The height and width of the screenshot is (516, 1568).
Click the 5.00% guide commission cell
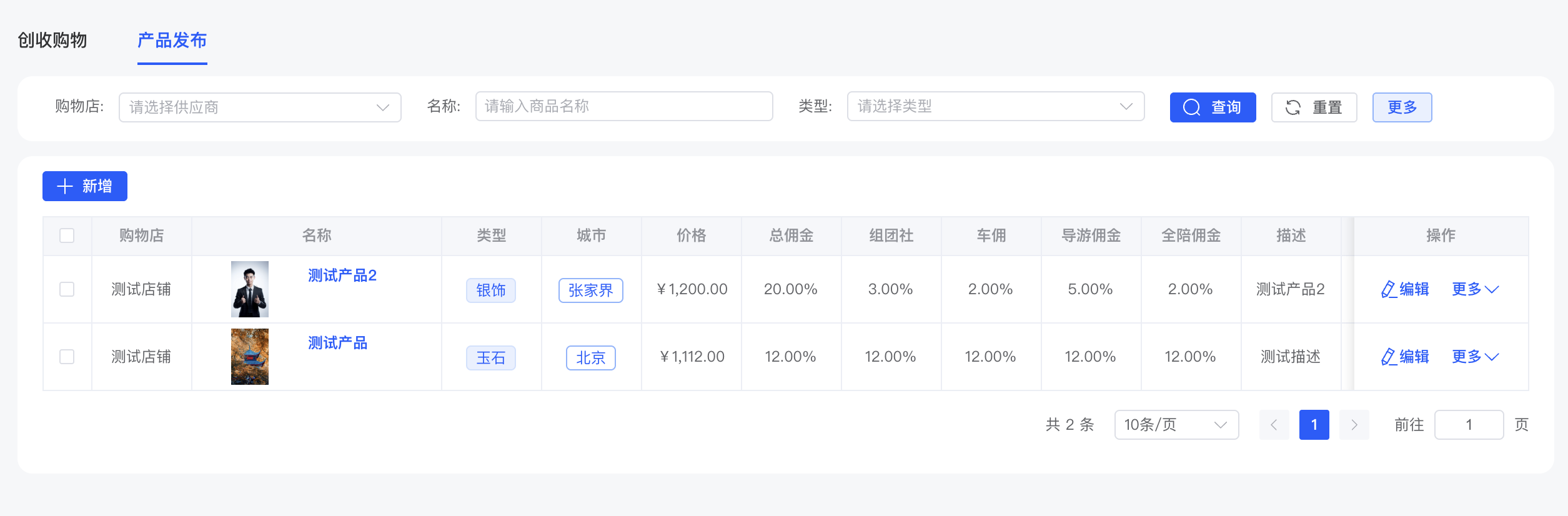click(1091, 289)
